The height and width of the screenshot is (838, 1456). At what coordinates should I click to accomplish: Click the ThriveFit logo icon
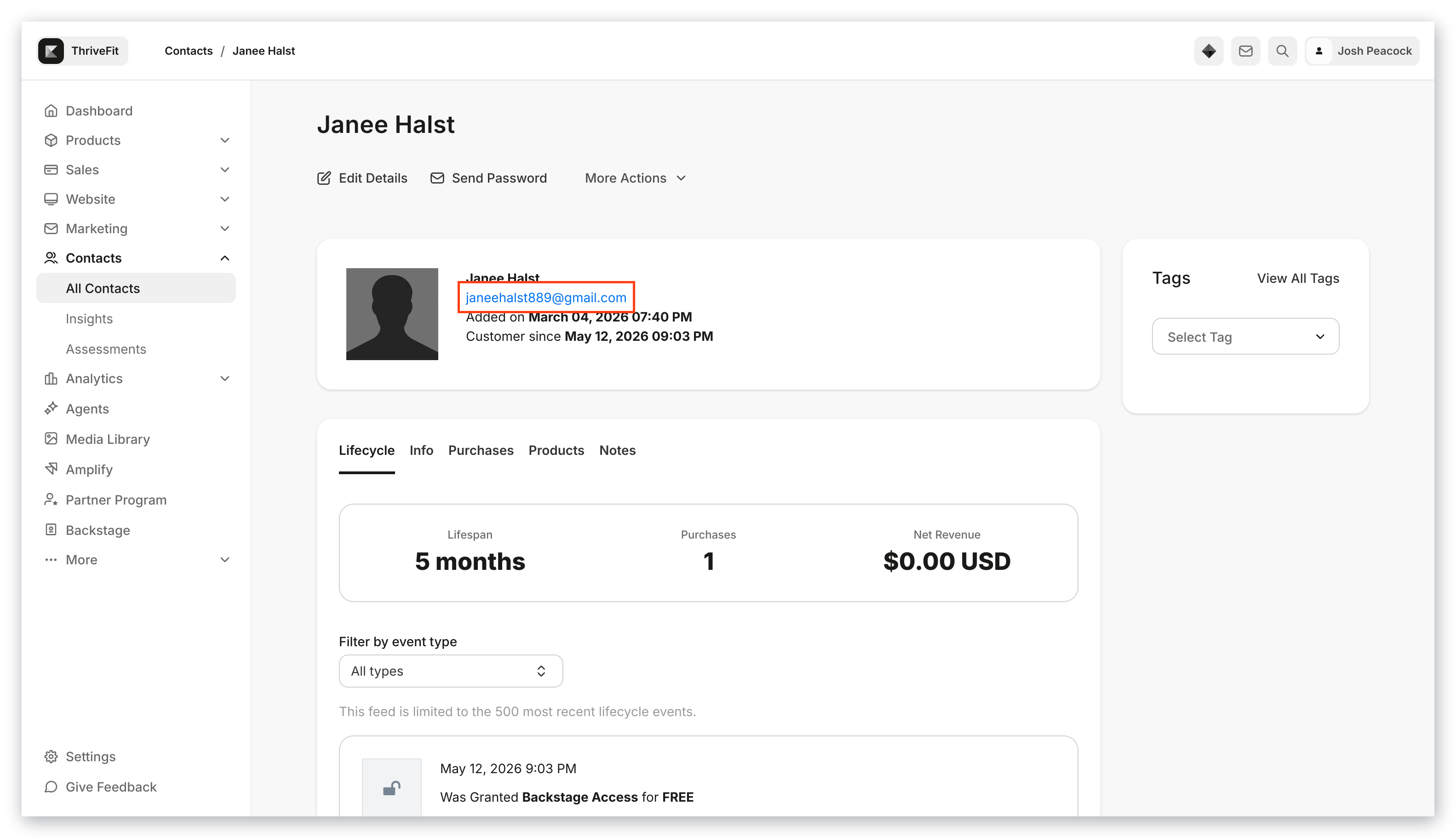click(x=51, y=51)
